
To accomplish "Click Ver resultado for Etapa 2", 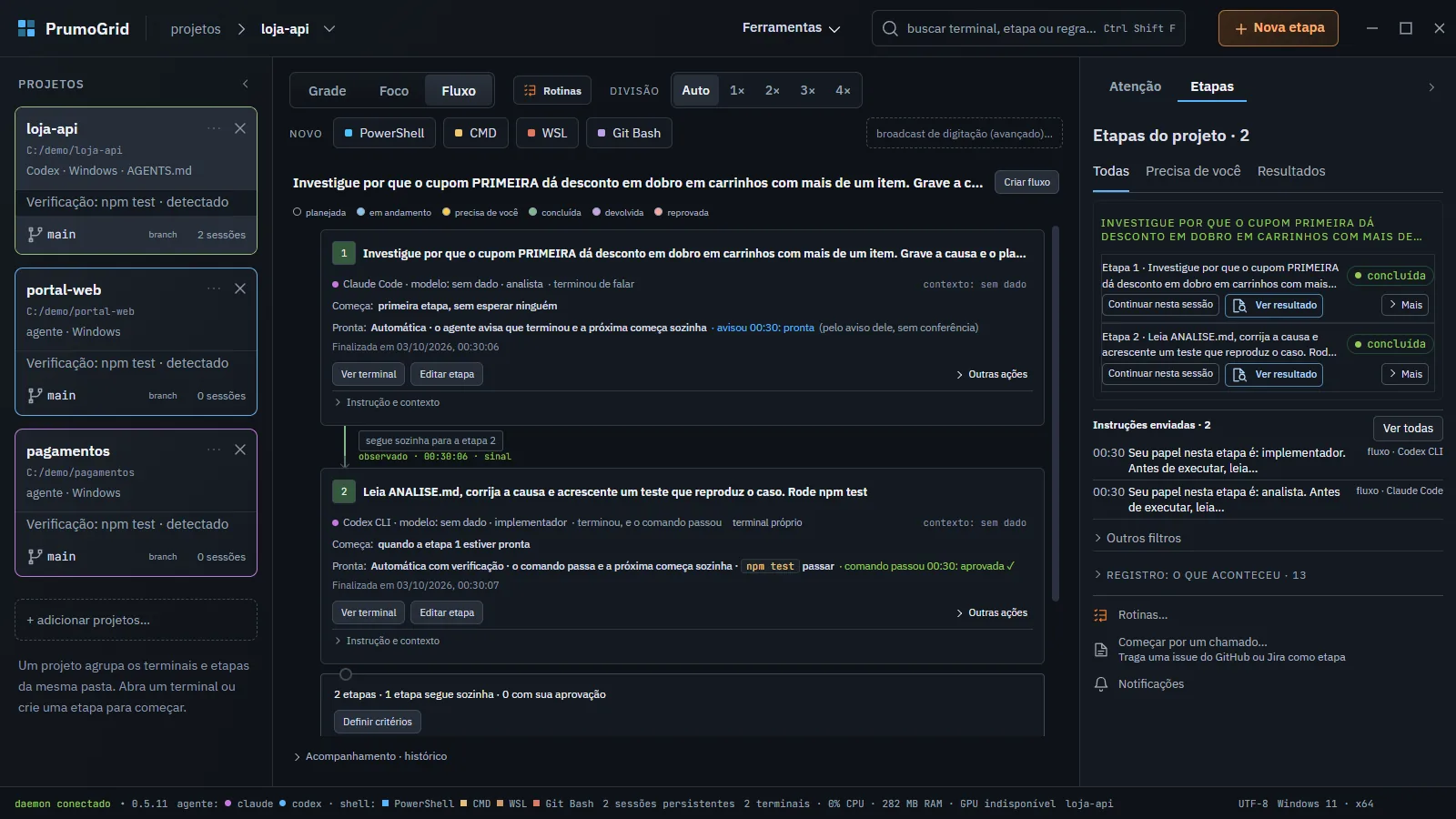I will click(1274, 374).
